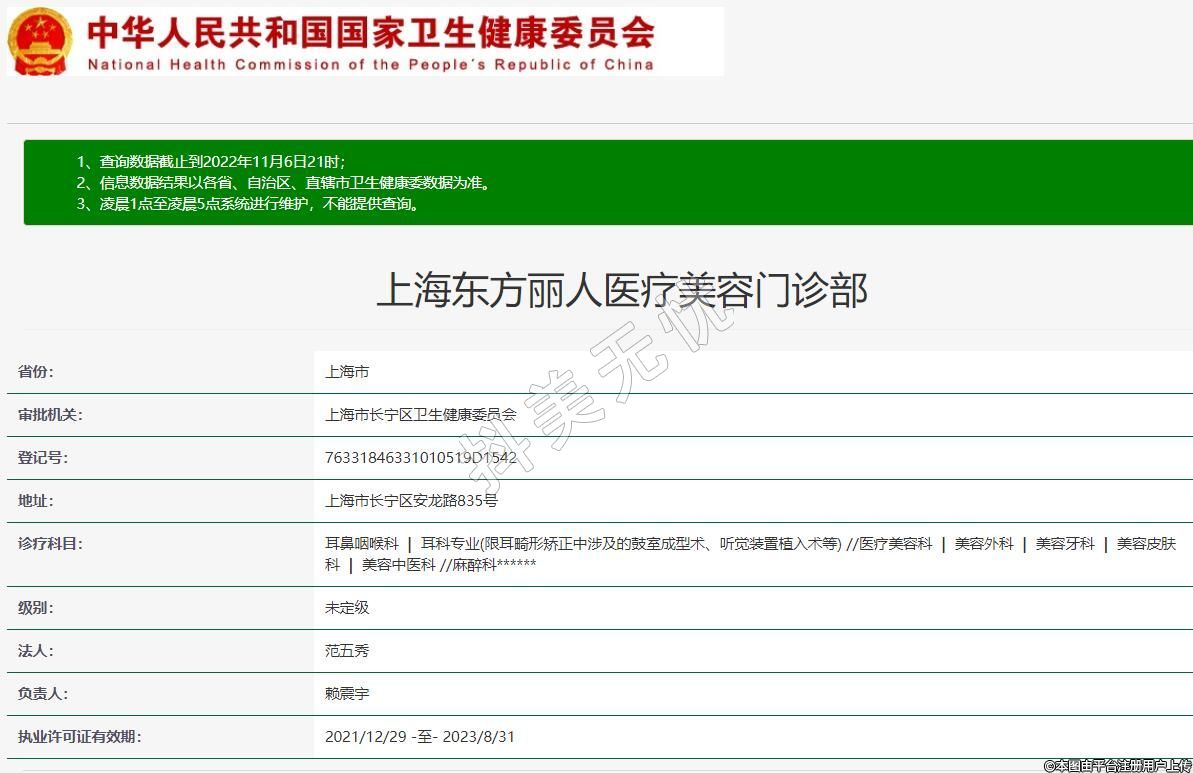This screenshot has height=773, width=1193.
Task: Click the license validity period dates
Action: (x=419, y=737)
